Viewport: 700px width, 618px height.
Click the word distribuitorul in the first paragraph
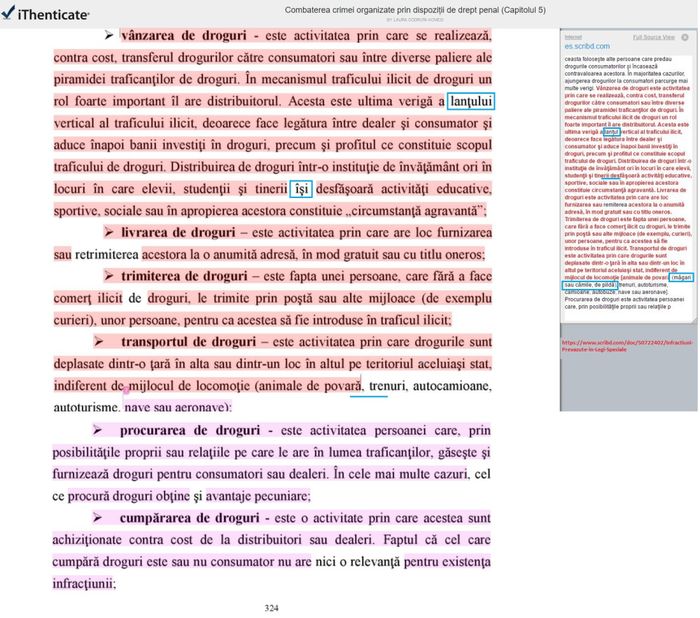[244, 101]
